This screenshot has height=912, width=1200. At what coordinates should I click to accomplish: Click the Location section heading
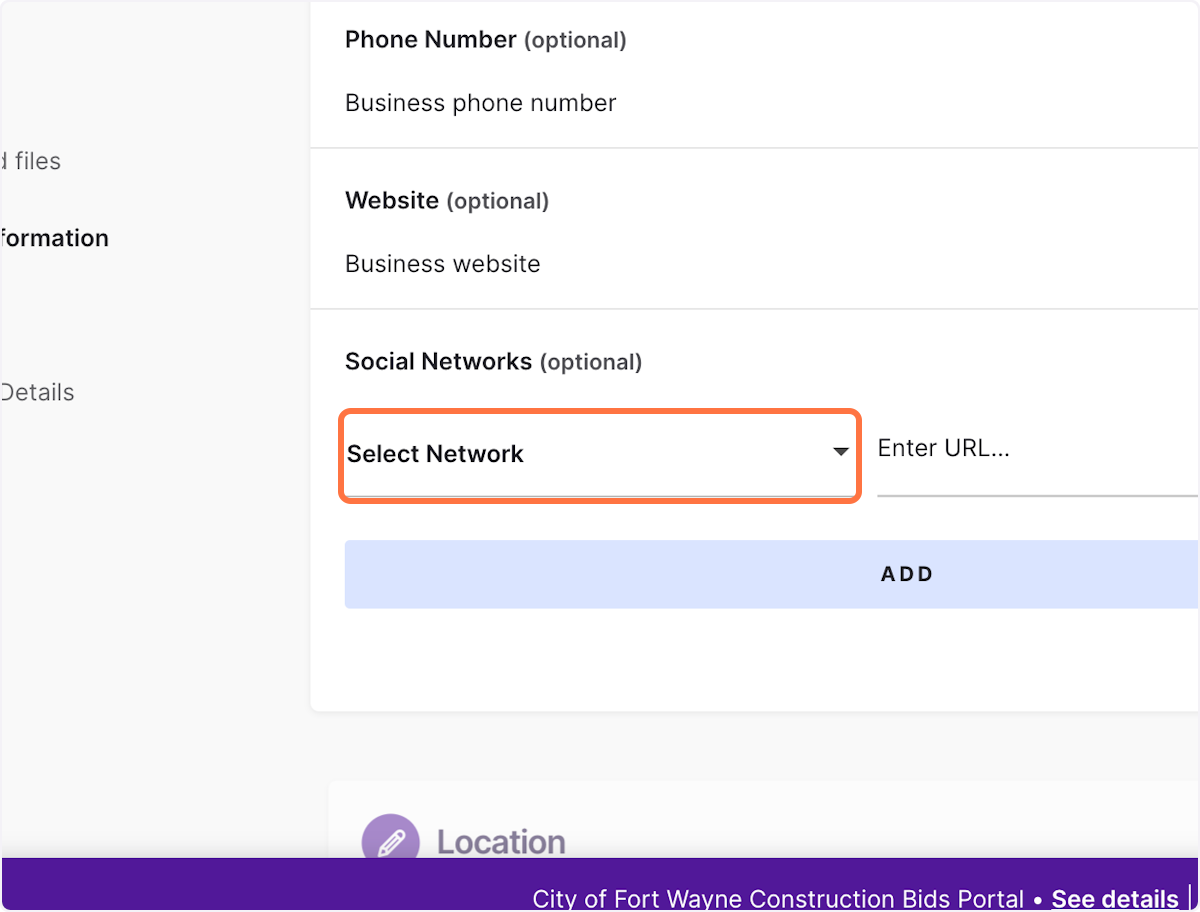pos(501,841)
